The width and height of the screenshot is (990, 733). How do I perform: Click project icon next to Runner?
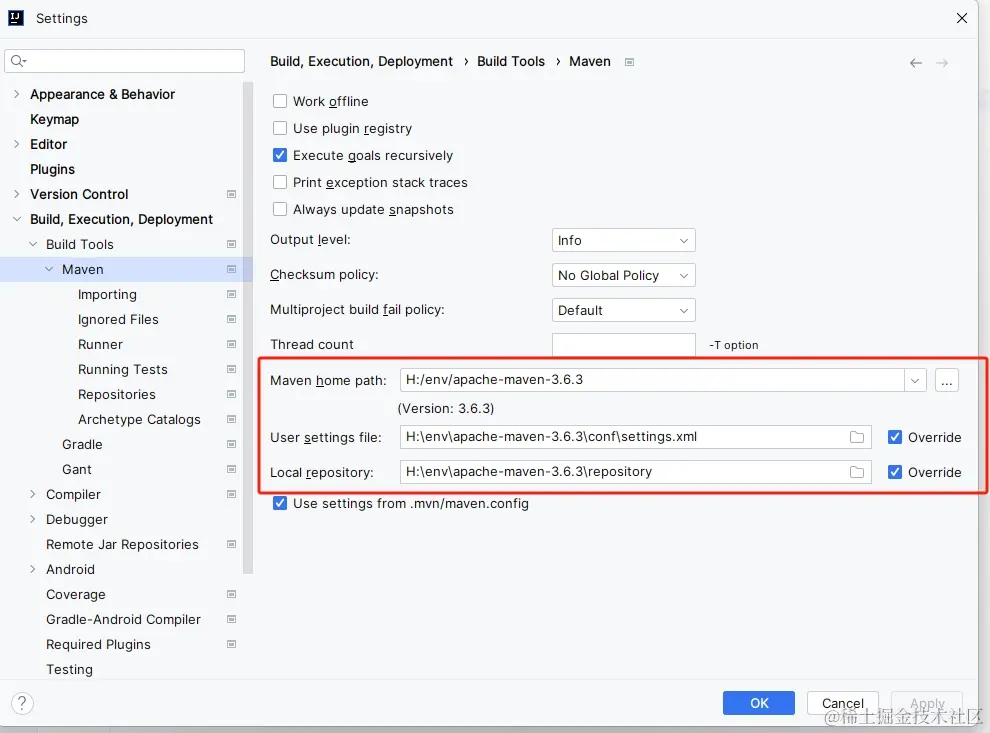[x=231, y=344]
